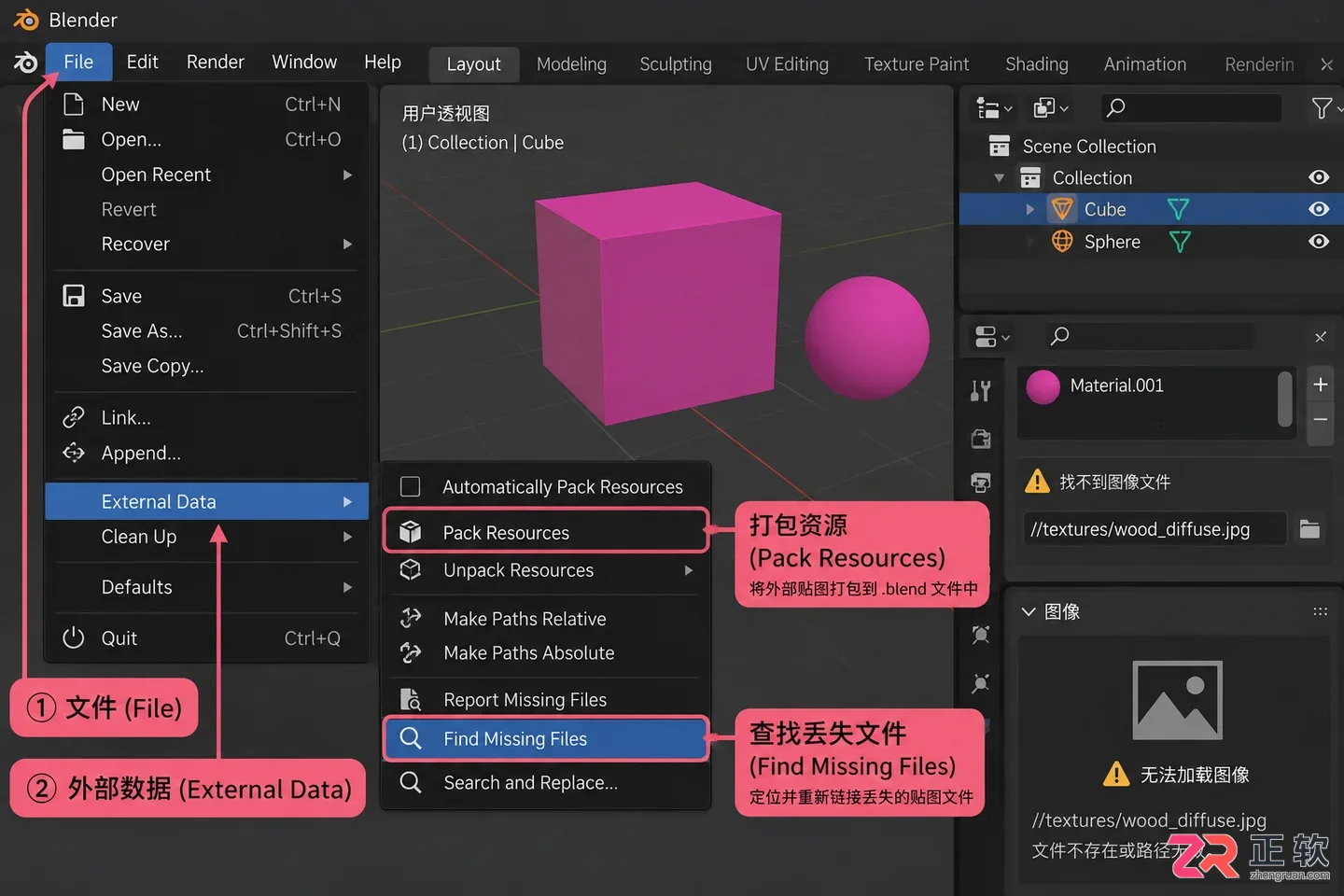Click the outliner search field
Image resolution: width=1344 pixels, height=896 pixels.
tap(1190, 108)
